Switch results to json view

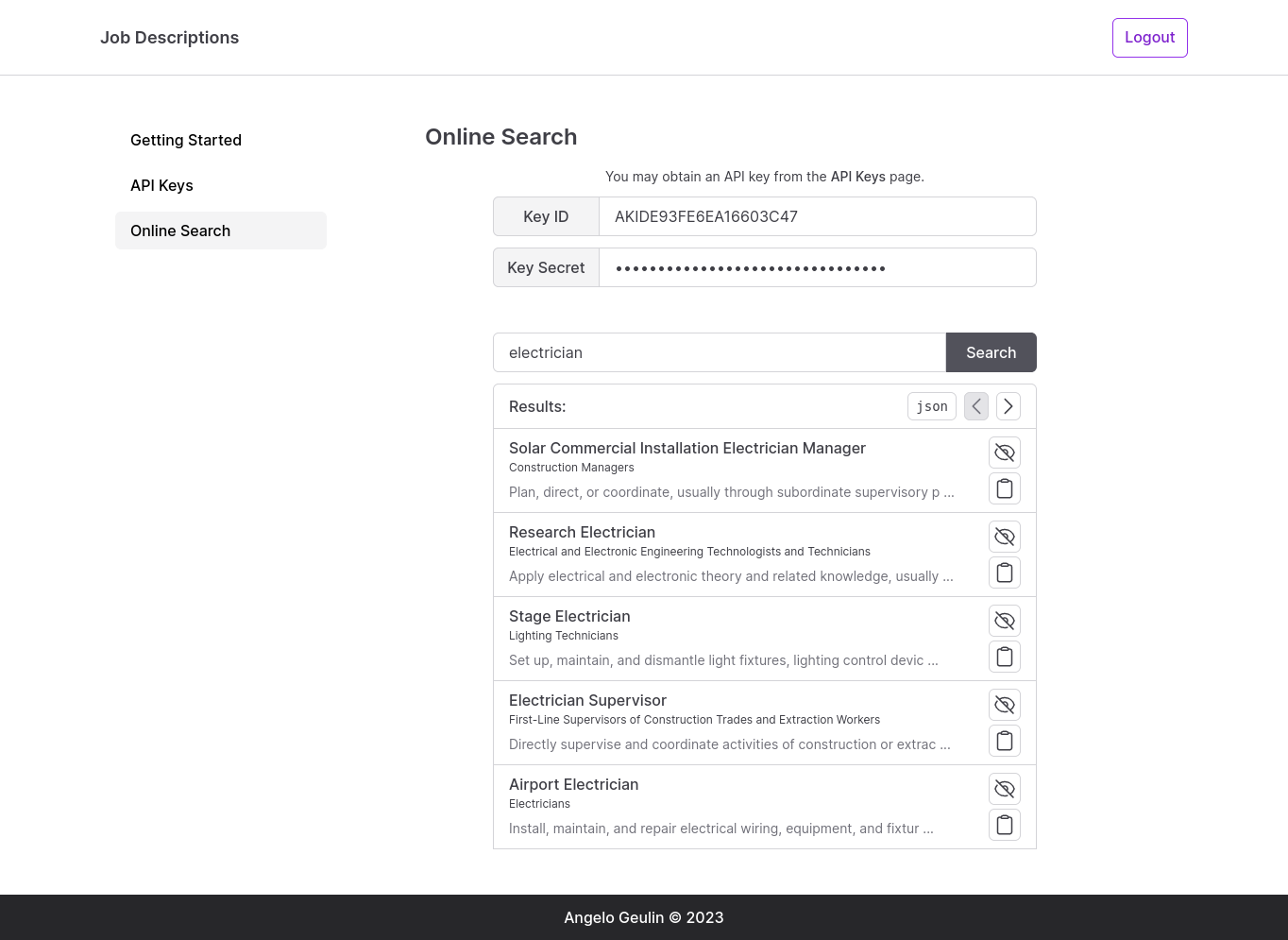coord(932,406)
